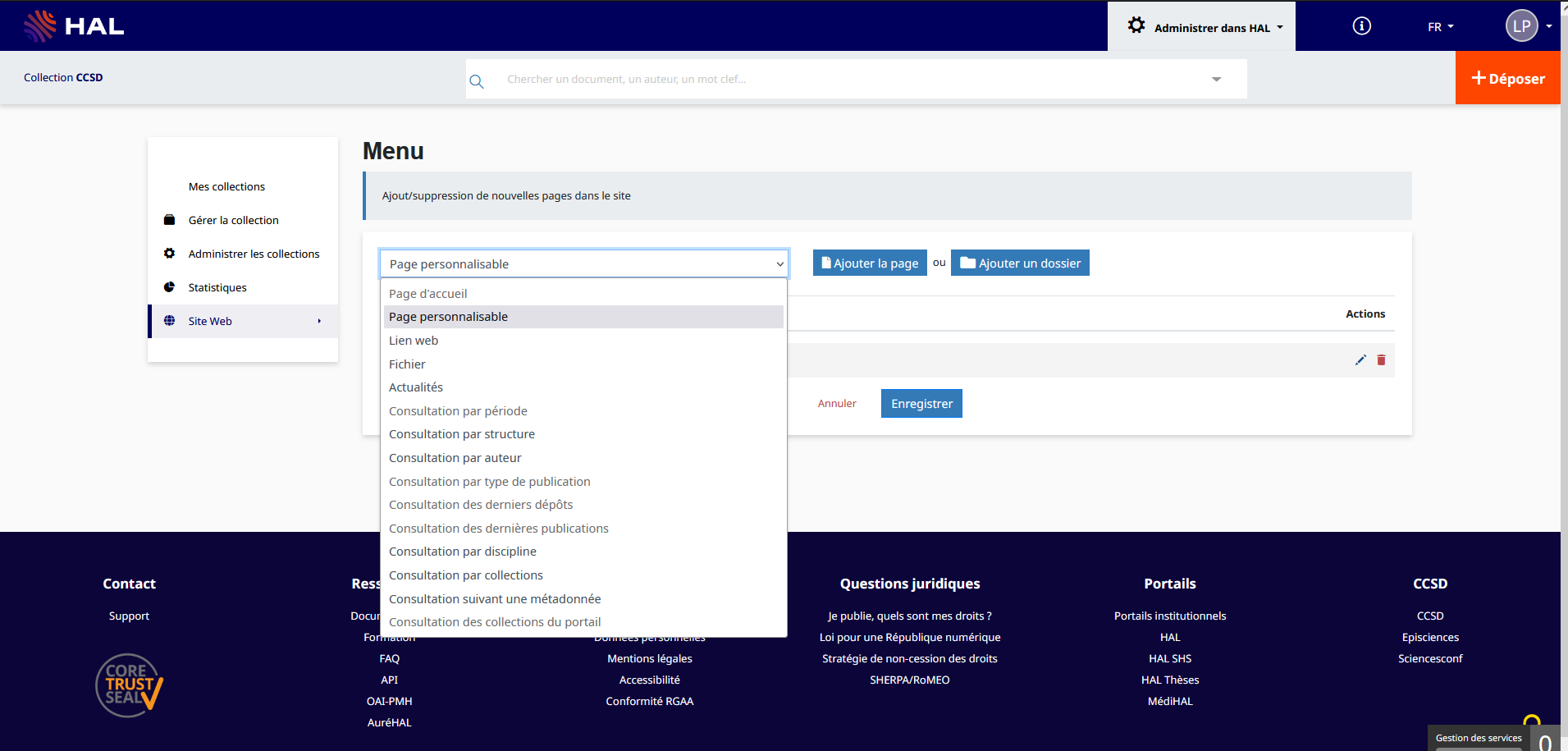Viewport: 1568px width, 751px height.
Task: Open the Collection CCSD link
Action: [x=63, y=77]
